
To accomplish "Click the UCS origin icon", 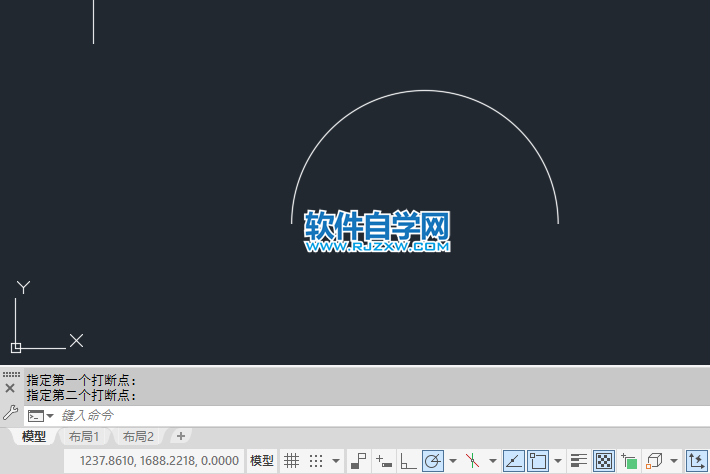I will [16, 348].
